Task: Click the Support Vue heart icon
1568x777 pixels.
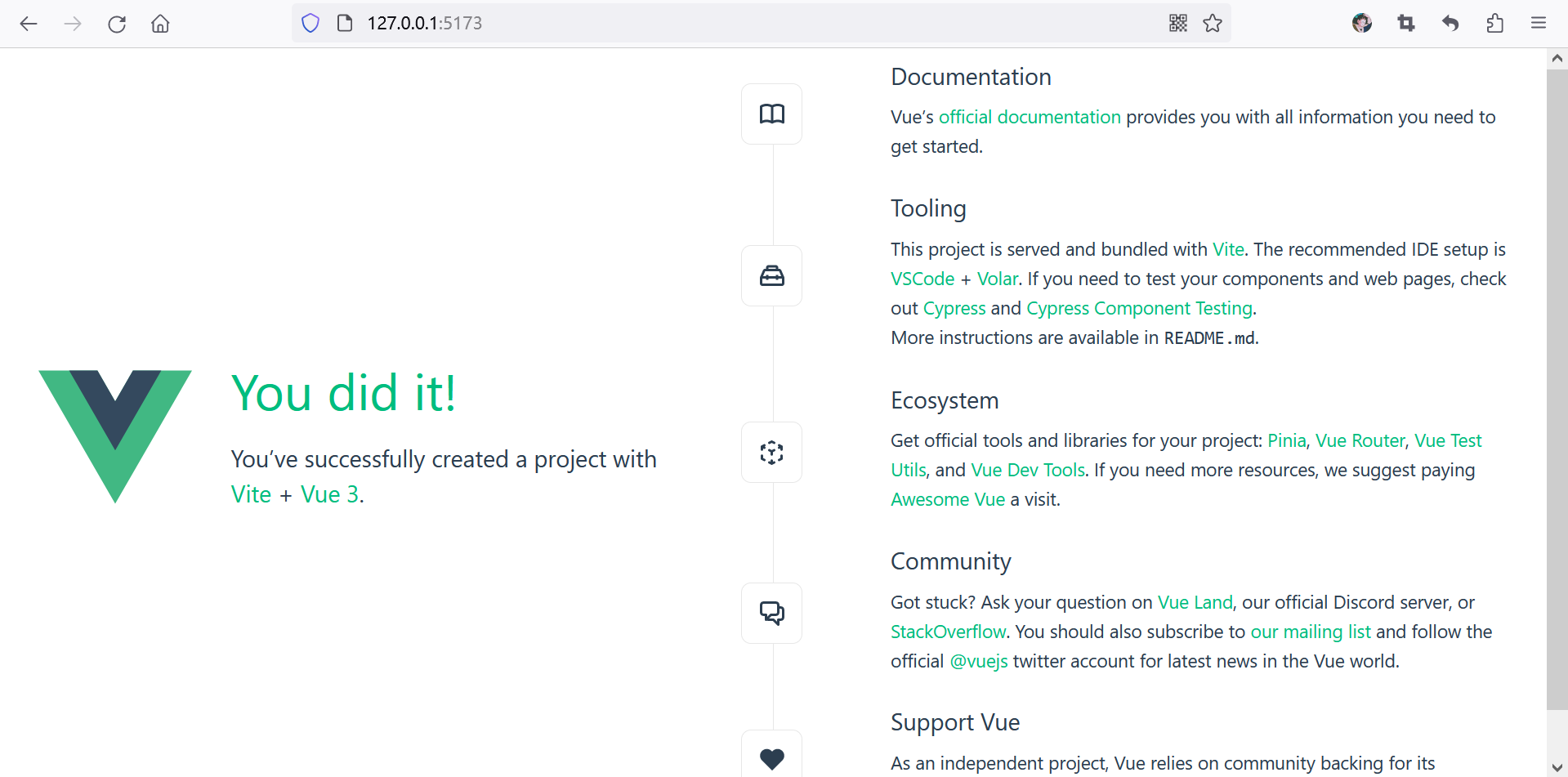Action: 771,755
